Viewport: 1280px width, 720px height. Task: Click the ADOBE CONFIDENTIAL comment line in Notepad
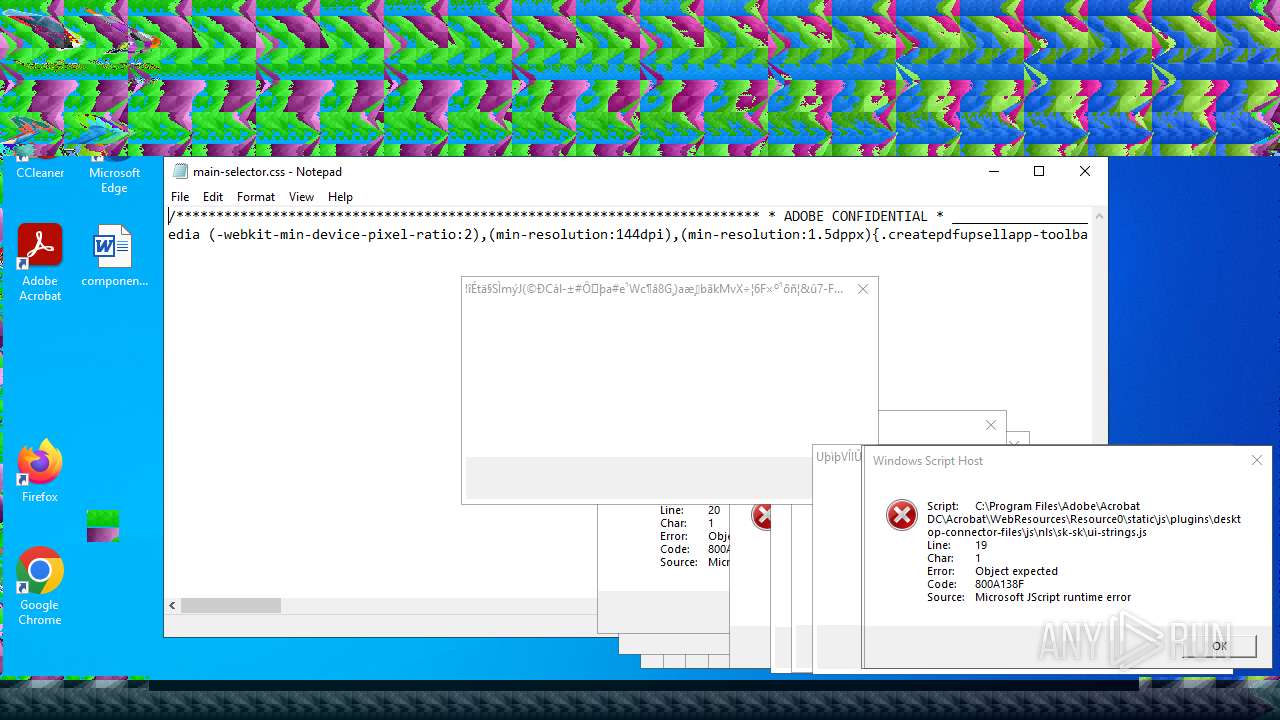627,216
